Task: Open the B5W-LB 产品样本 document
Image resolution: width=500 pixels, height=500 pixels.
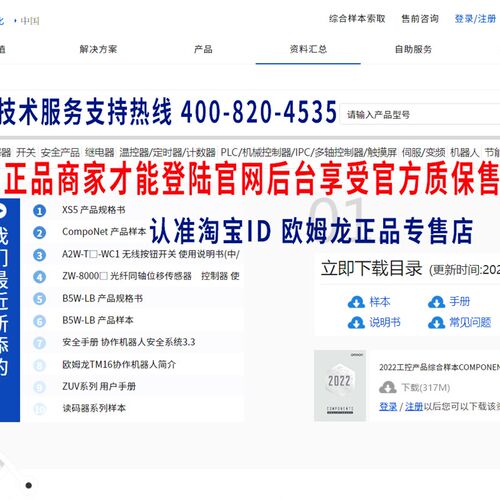Action: click(x=98, y=320)
